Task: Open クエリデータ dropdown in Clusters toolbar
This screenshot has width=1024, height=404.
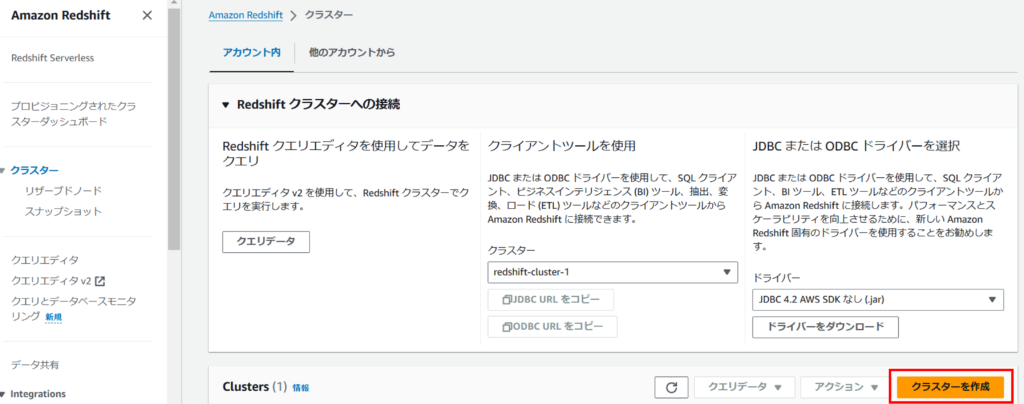Action: tap(744, 387)
